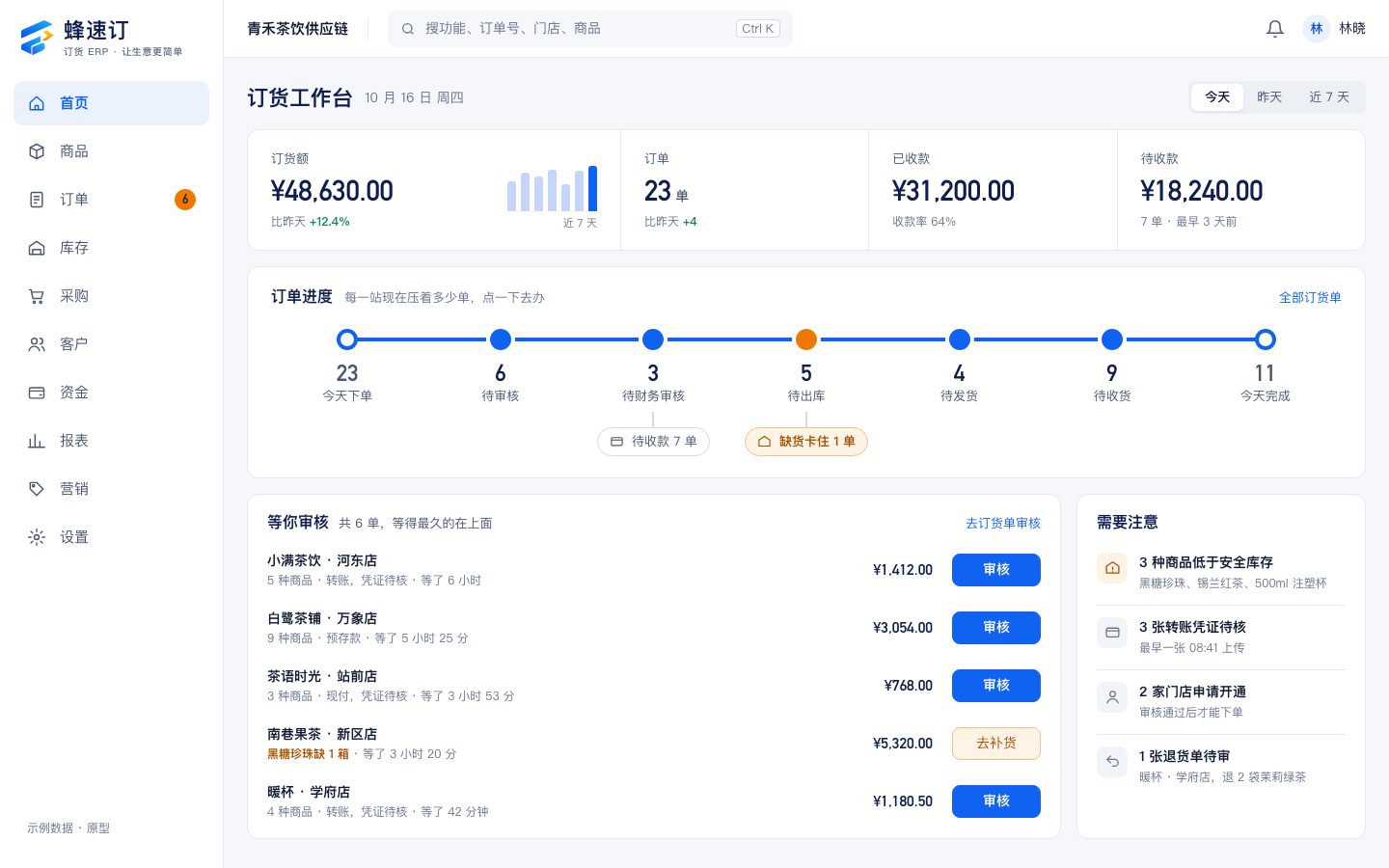
Task: Click the search magnifier icon
Action: click(x=408, y=29)
